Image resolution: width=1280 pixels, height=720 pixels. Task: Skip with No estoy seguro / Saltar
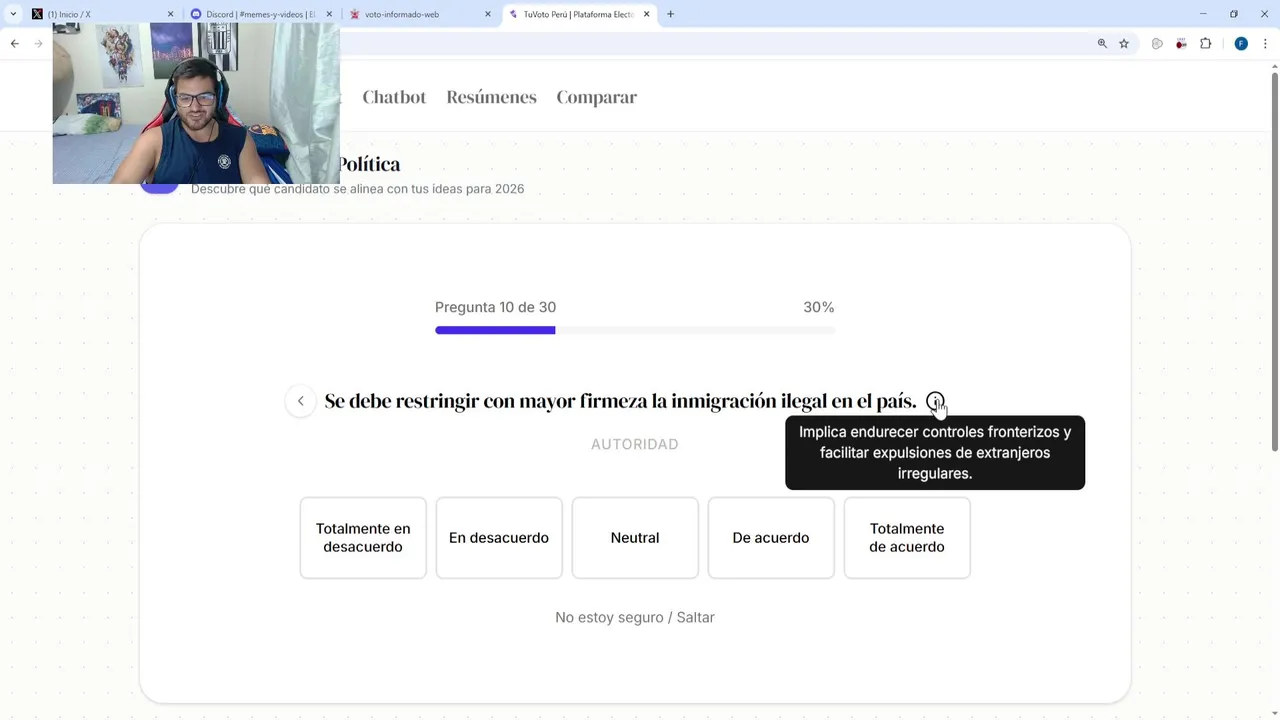click(635, 618)
